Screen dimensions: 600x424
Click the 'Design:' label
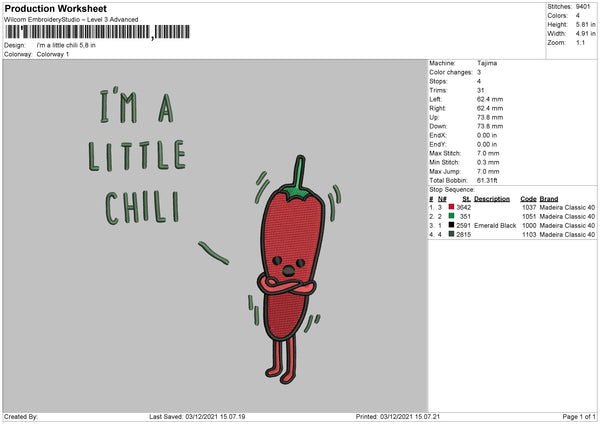point(15,45)
